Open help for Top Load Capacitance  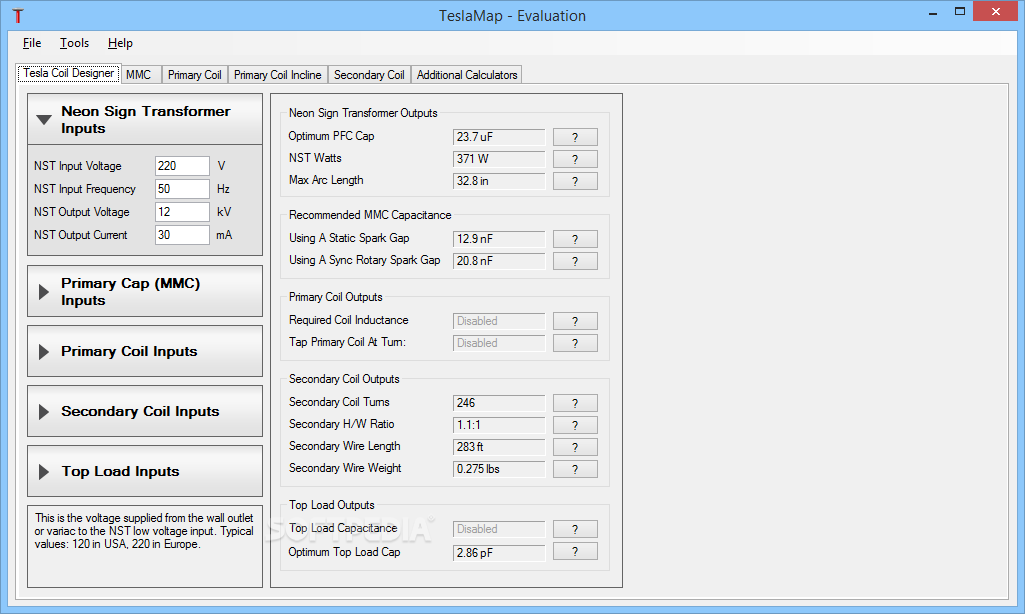[x=575, y=529]
